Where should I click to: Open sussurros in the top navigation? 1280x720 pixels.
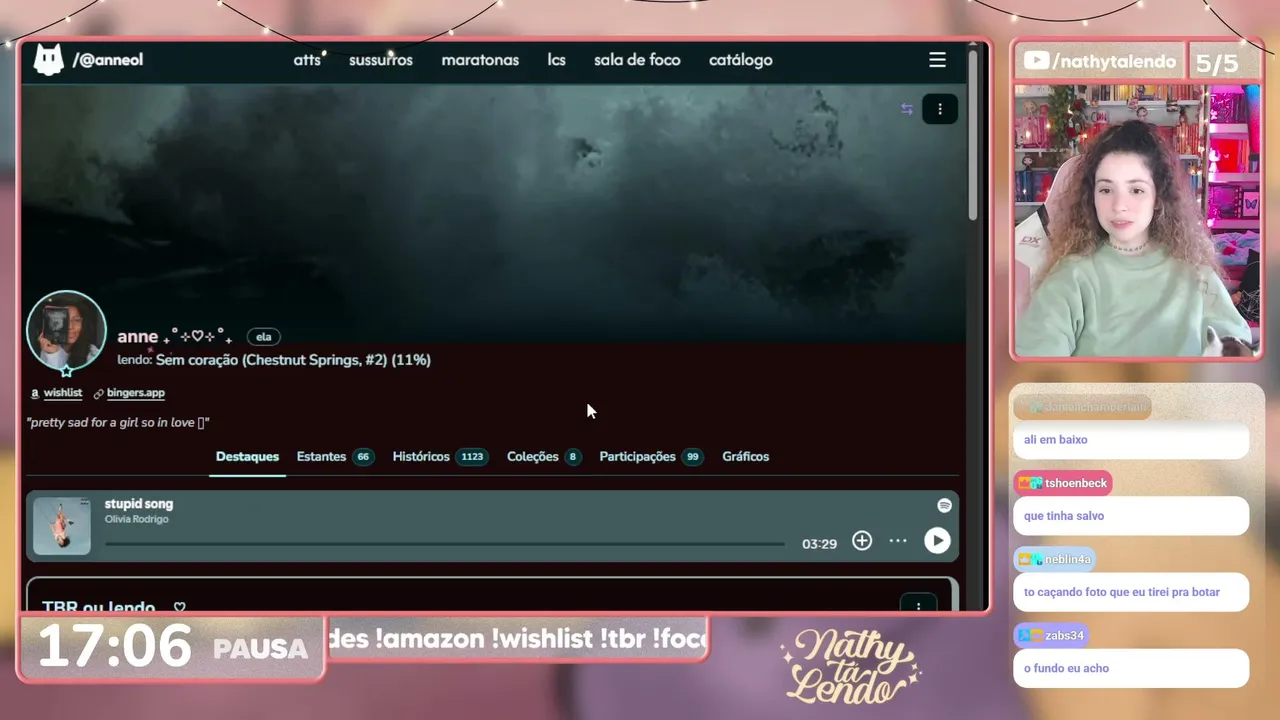381,60
